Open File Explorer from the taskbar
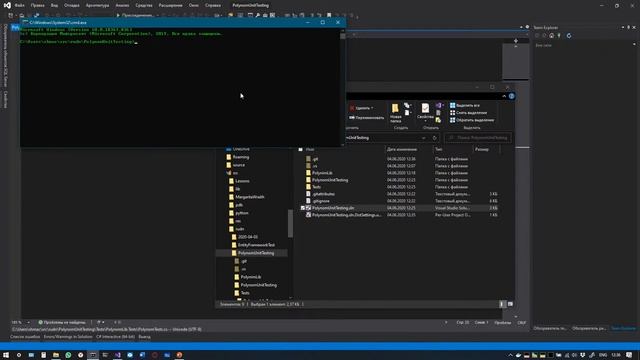The width and height of the screenshot is (640, 360). coord(56,355)
